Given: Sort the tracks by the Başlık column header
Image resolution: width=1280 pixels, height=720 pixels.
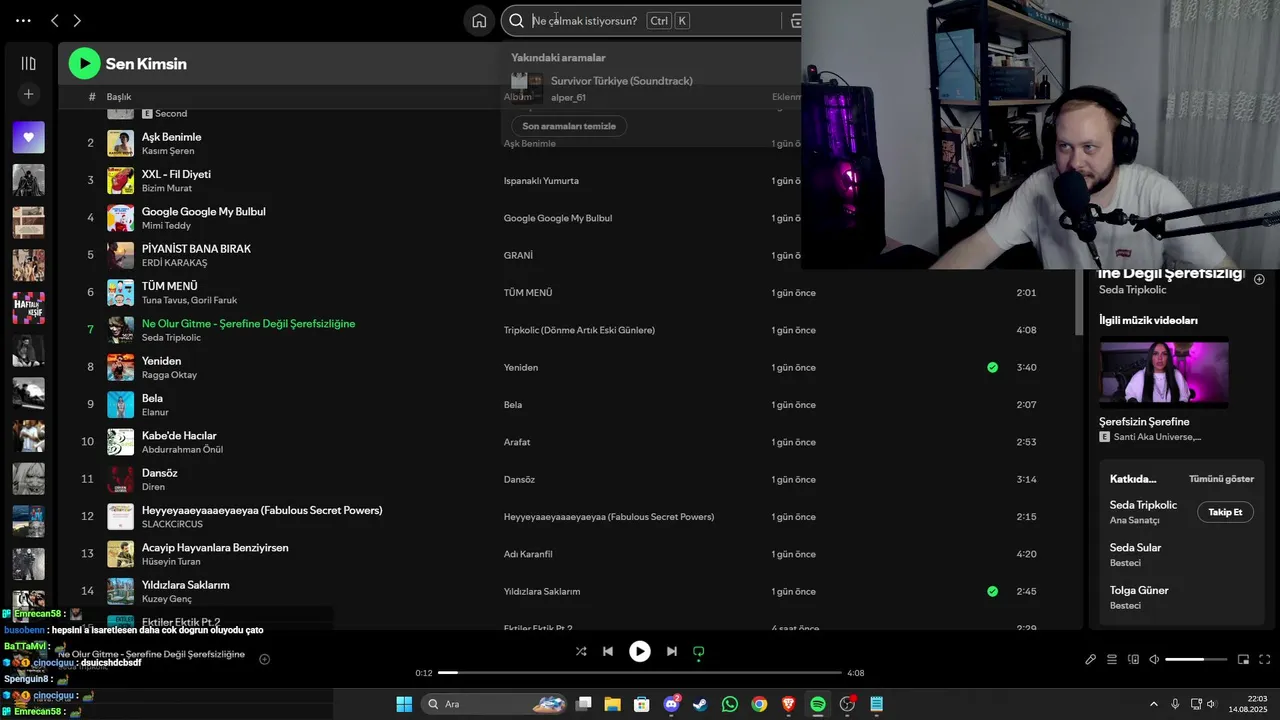Looking at the screenshot, I should 119,97.
